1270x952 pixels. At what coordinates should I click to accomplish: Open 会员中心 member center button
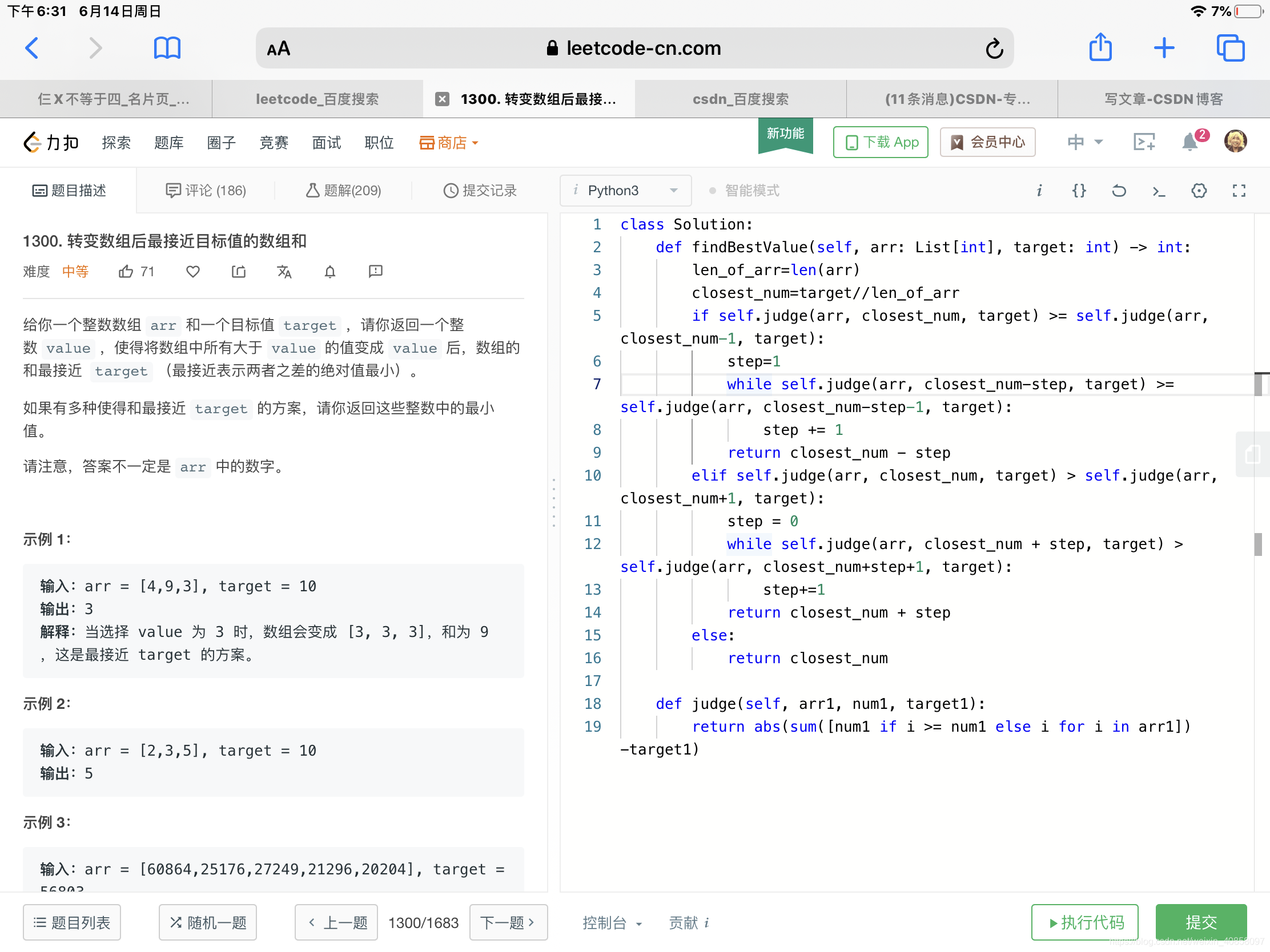point(987,142)
